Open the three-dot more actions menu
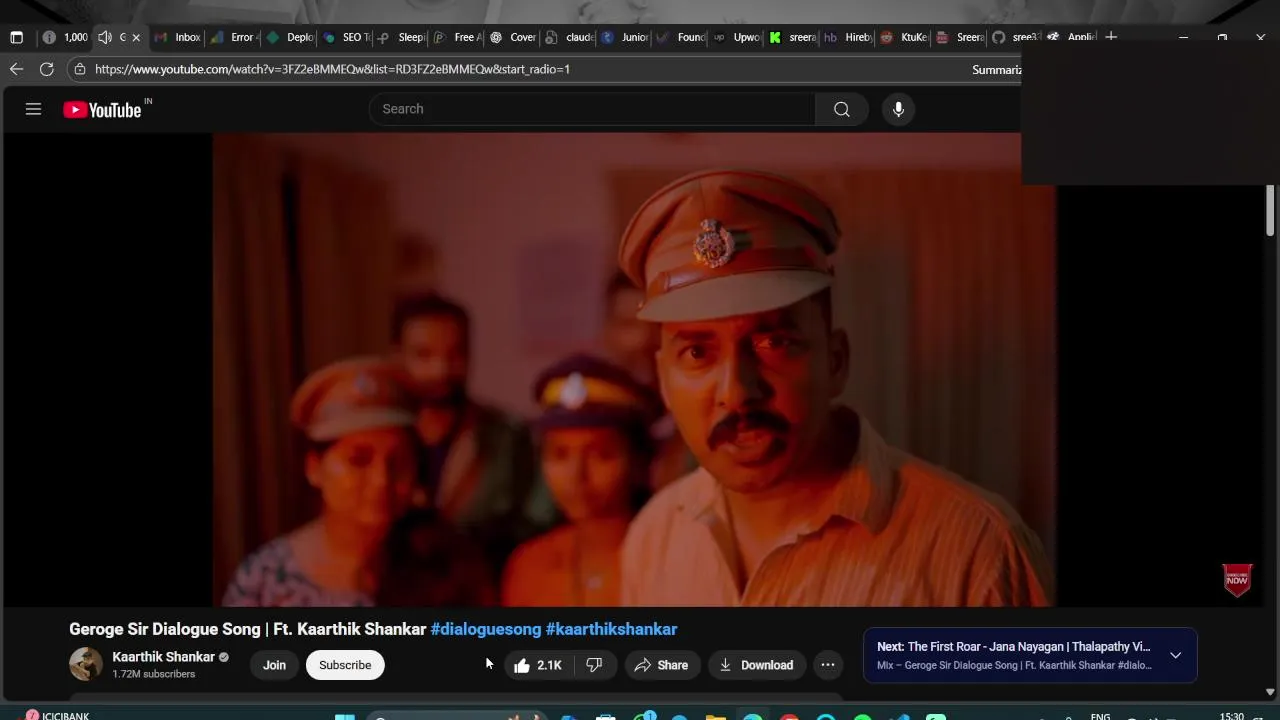 827,665
